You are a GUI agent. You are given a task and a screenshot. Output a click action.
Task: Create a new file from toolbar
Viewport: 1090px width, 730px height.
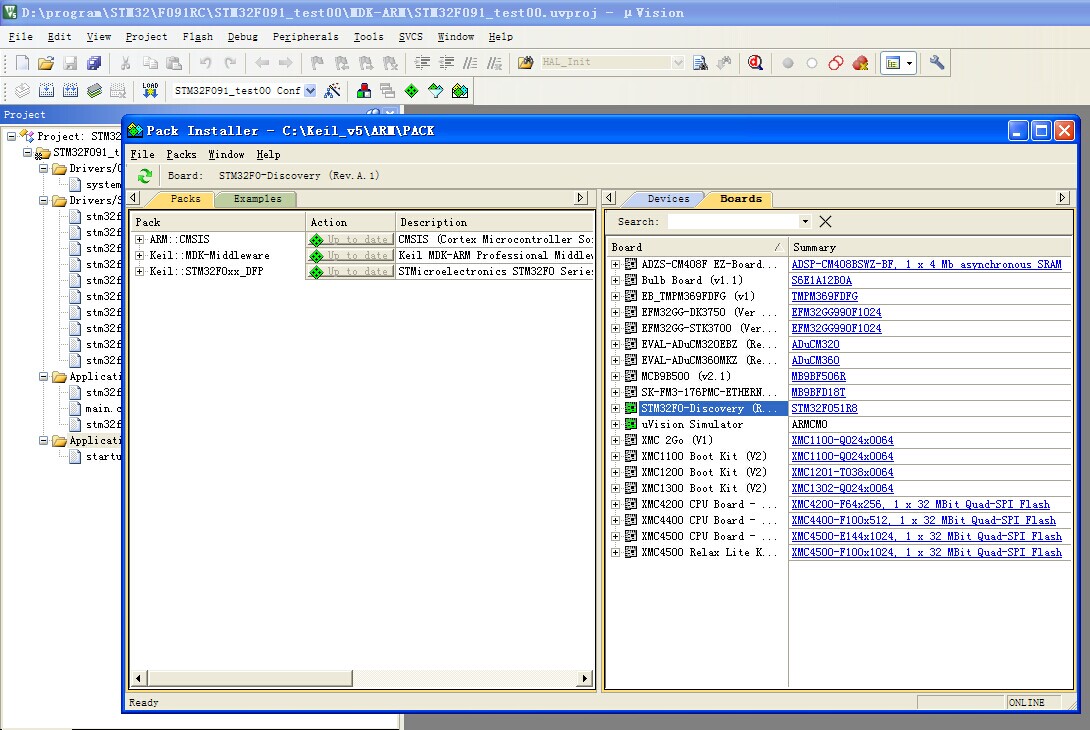tap(22, 63)
